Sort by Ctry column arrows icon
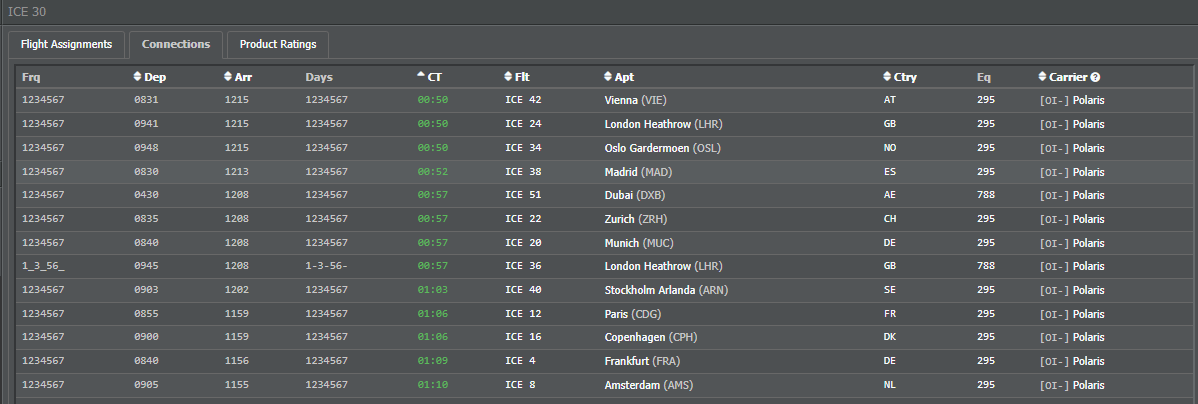 (x=887, y=76)
